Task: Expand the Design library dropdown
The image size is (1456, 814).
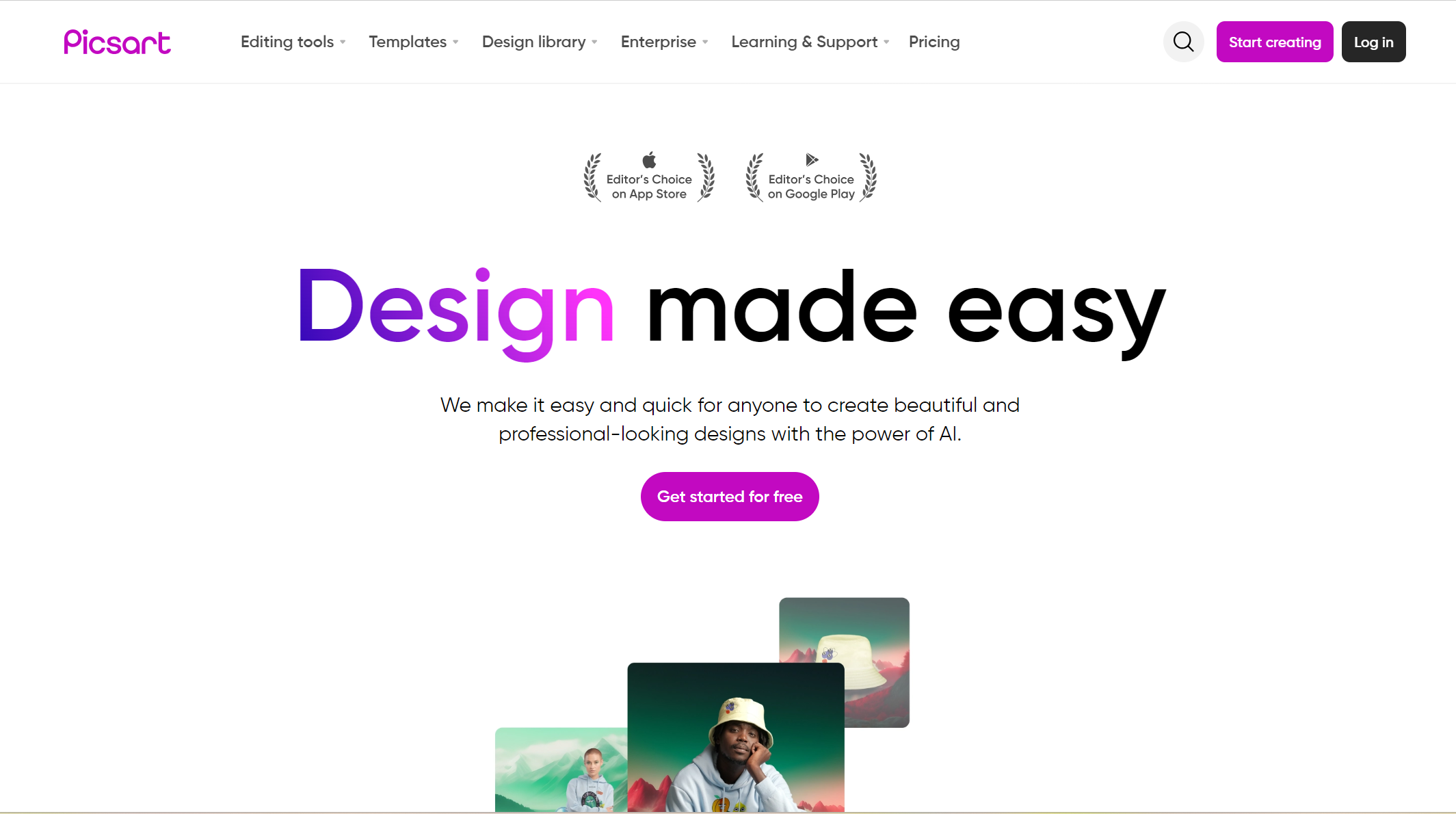Action: (x=539, y=41)
